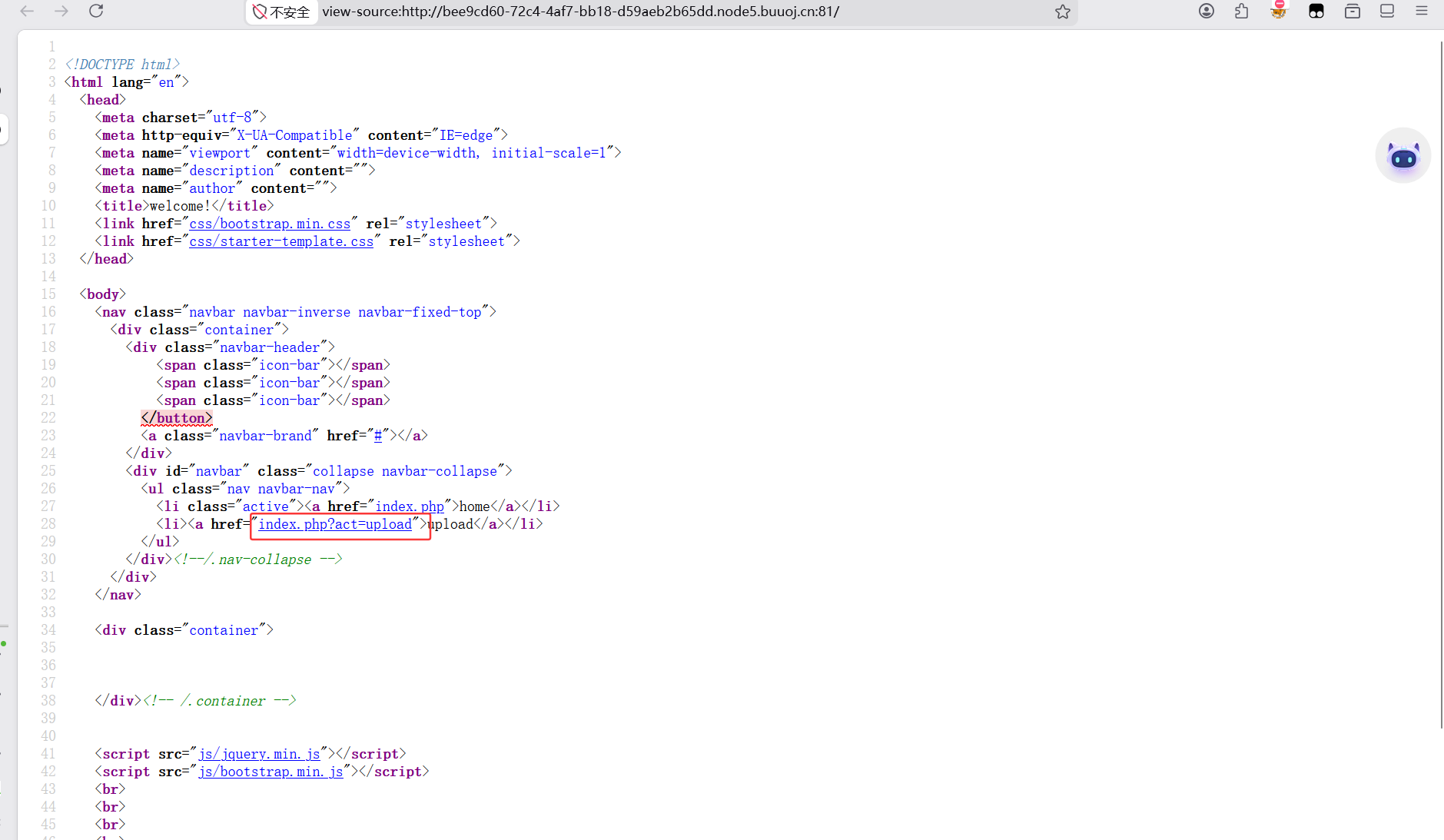The width and height of the screenshot is (1444, 840).
Task: Click the 'collapse navbar-collapse' class value
Action: tap(405, 471)
